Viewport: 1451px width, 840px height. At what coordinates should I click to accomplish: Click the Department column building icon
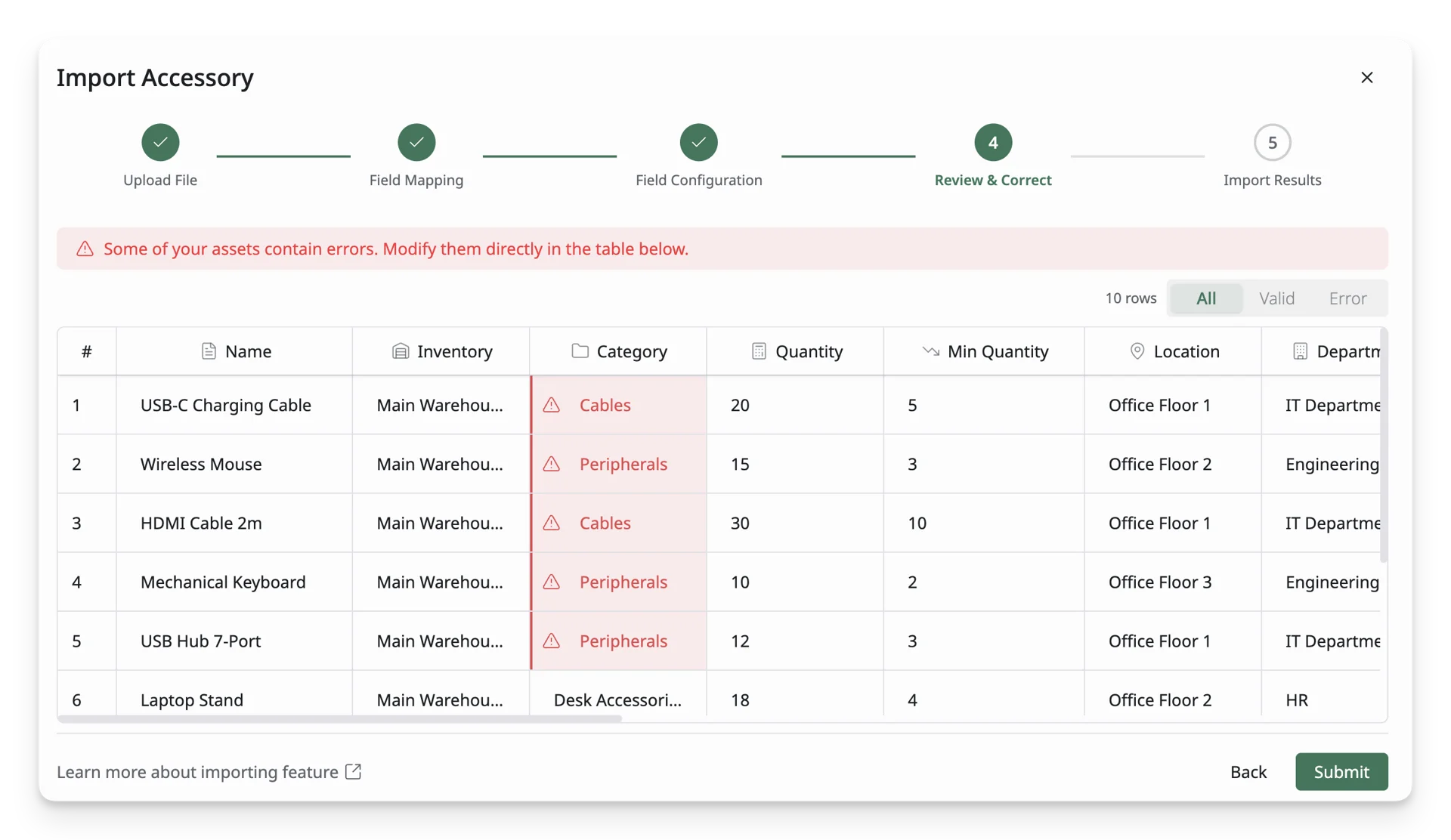(1300, 351)
